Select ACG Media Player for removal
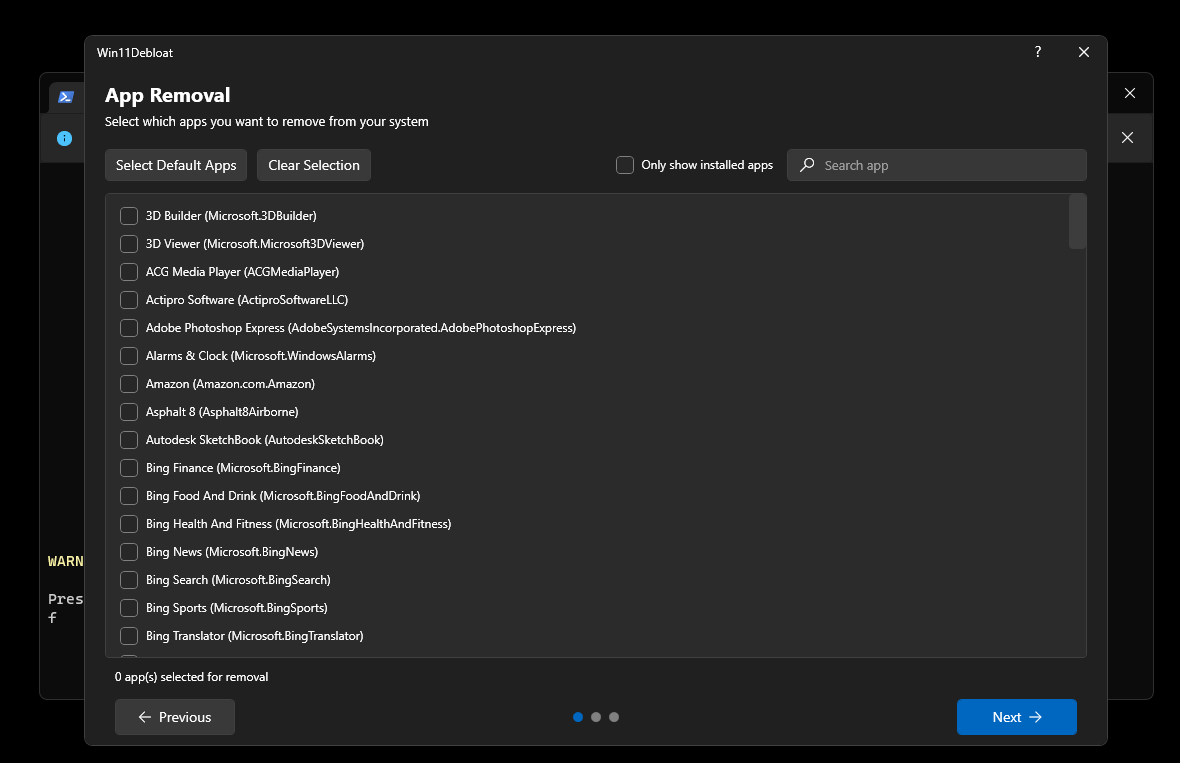Image resolution: width=1180 pixels, height=763 pixels. 129,272
